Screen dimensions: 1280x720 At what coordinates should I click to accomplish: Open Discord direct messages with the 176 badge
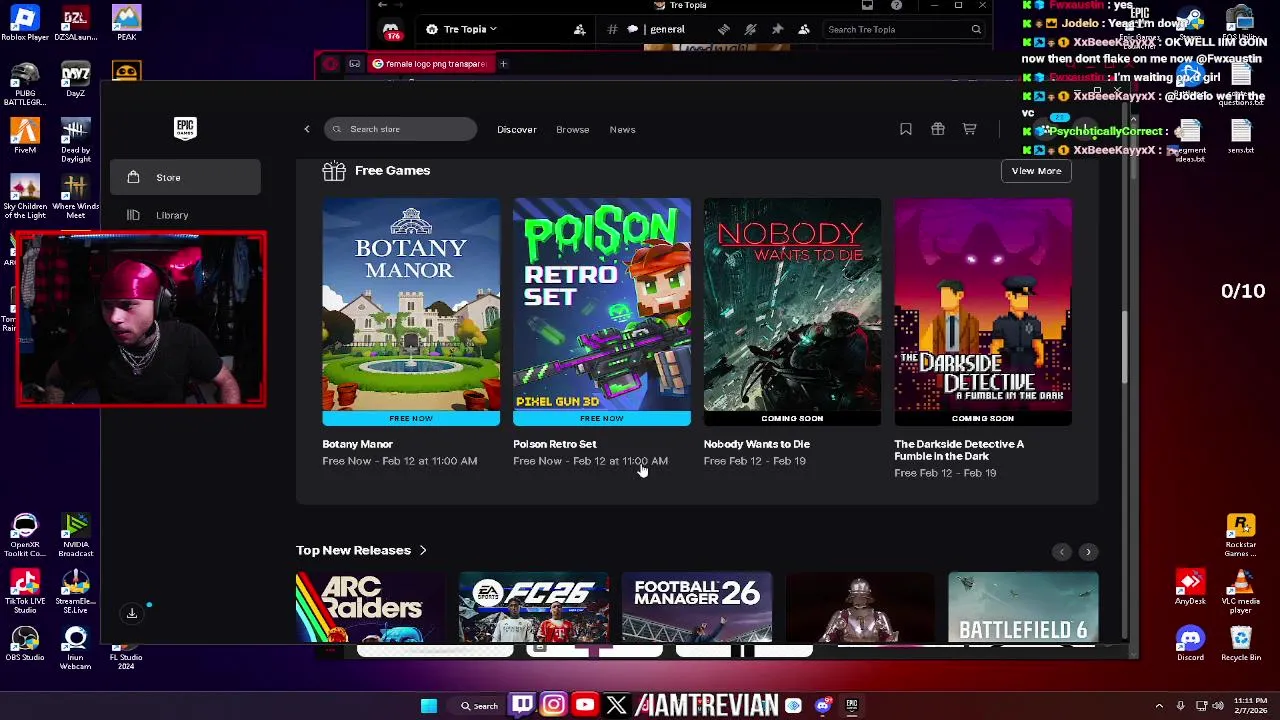[x=392, y=31]
